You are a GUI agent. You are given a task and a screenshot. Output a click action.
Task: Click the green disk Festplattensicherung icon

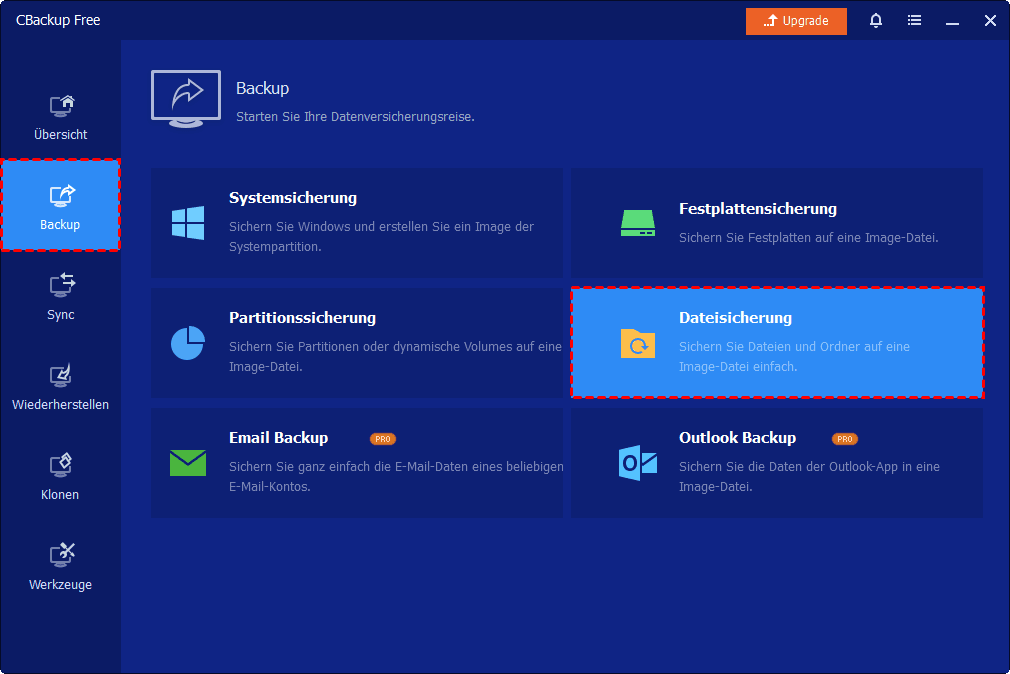tap(637, 222)
